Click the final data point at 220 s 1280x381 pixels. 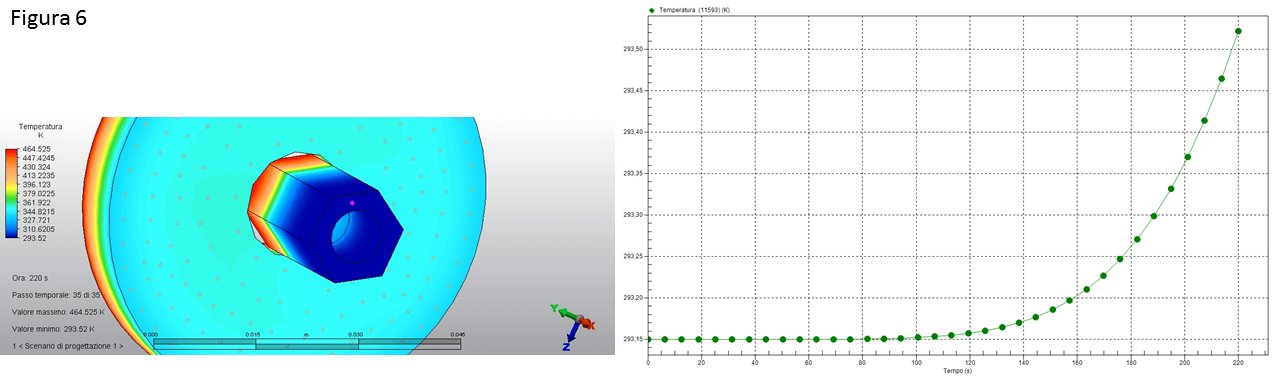pos(1238,31)
